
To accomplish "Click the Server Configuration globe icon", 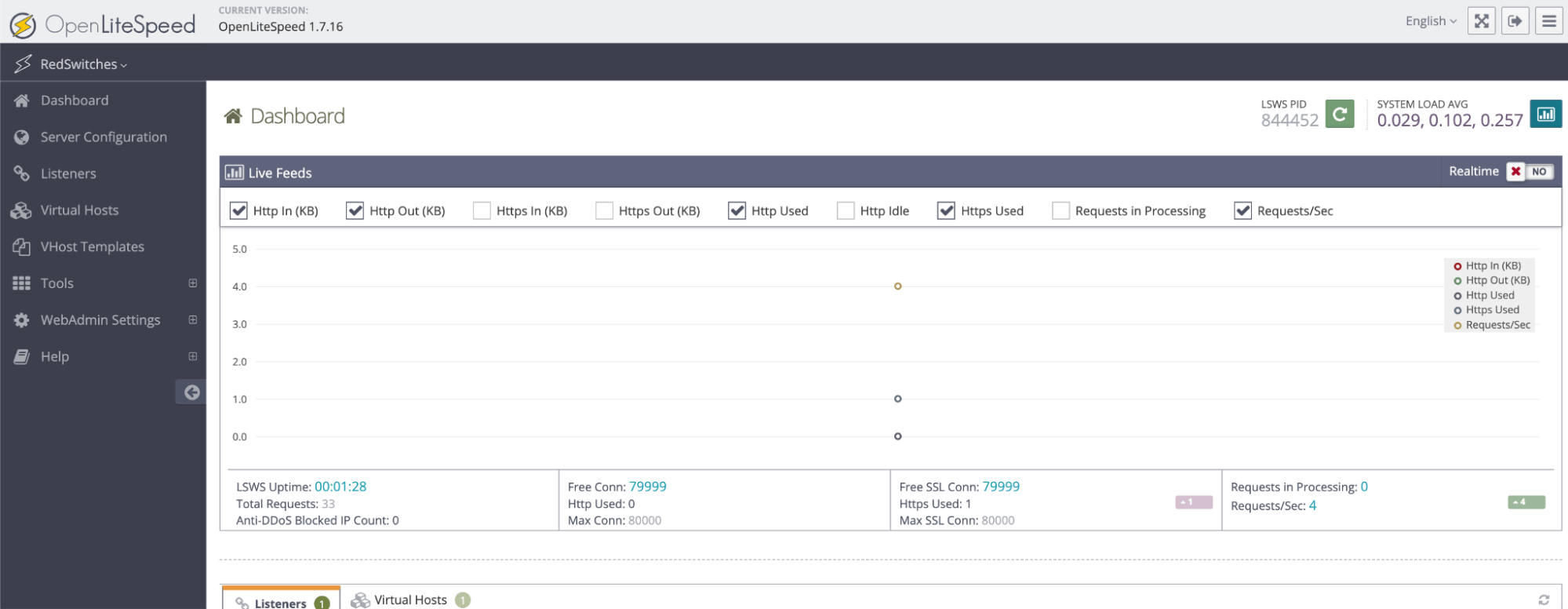I will click(21, 137).
